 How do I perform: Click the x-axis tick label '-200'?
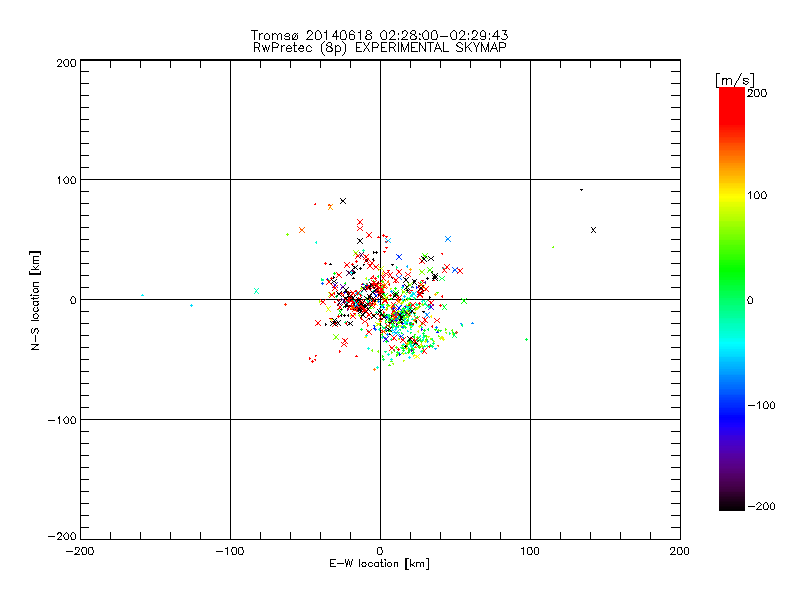[80, 552]
